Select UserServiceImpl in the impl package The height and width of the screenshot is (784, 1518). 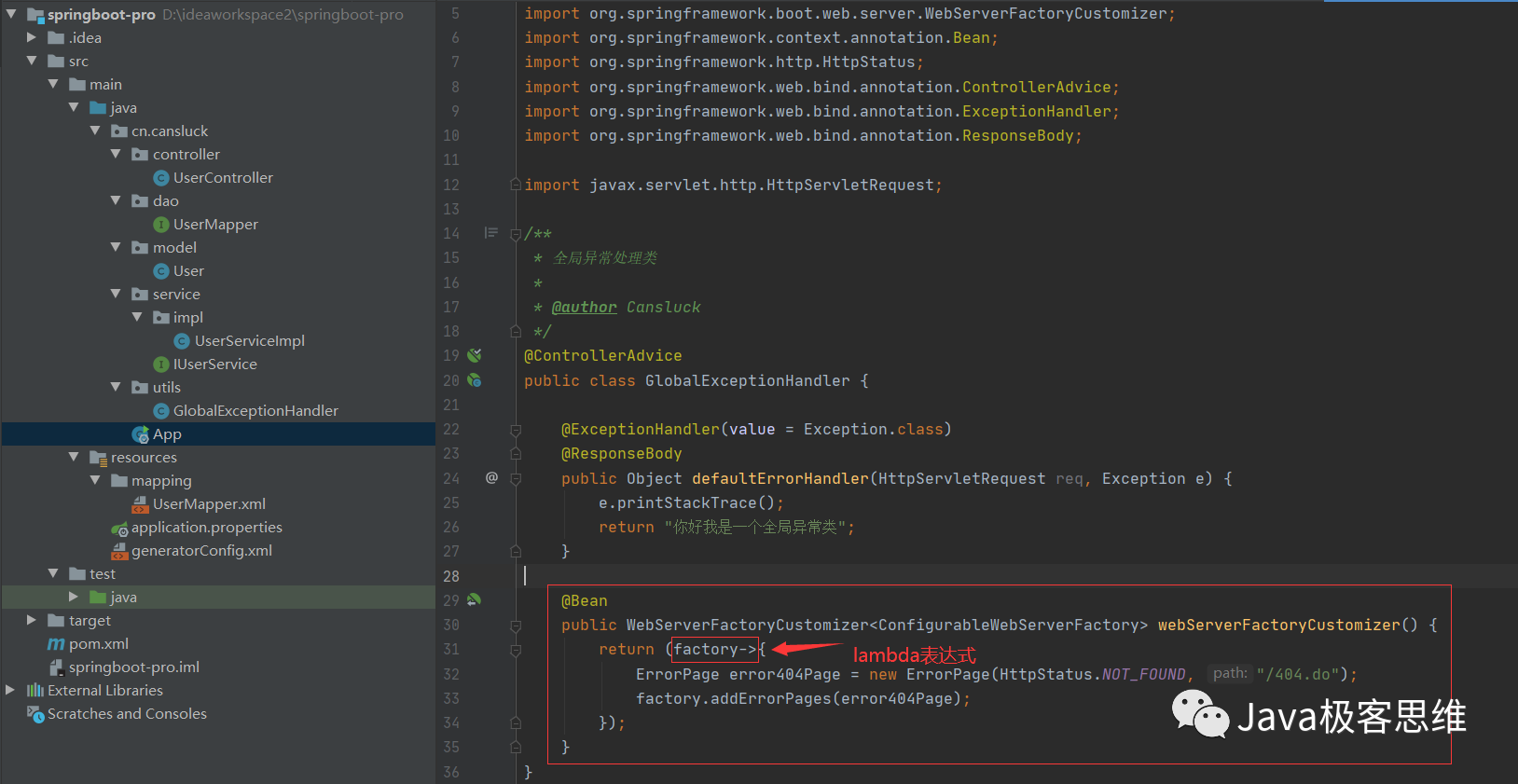pyautogui.click(x=250, y=341)
